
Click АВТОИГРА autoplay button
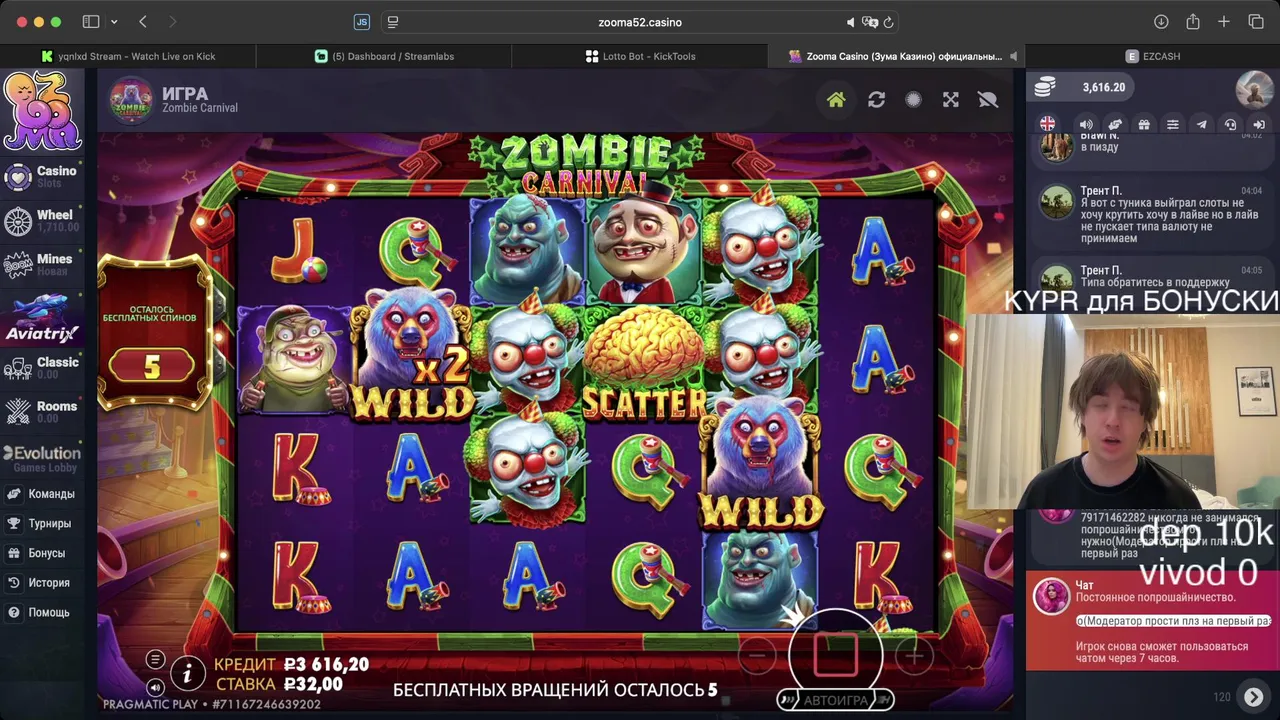(x=836, y=700)
